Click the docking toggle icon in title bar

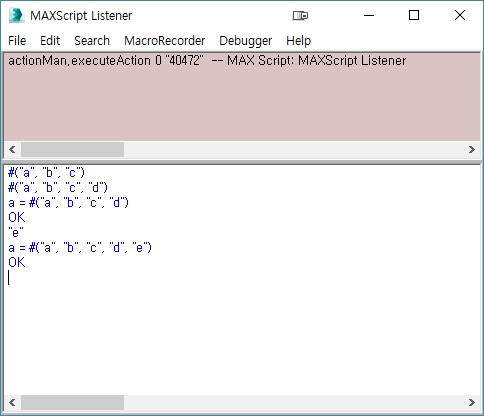click(x=300, y=15)
